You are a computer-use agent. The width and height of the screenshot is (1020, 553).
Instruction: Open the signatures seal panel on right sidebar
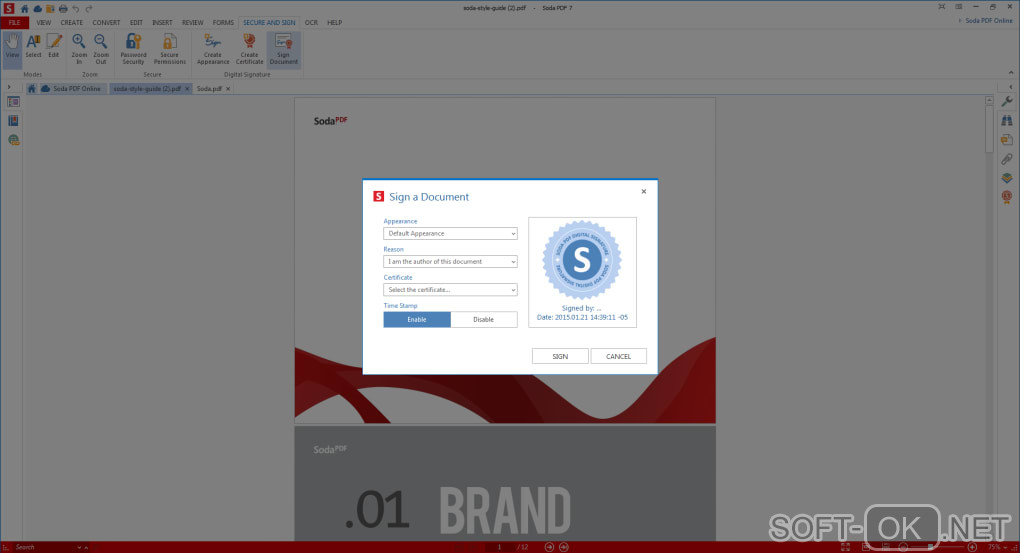pos(1007,196)
